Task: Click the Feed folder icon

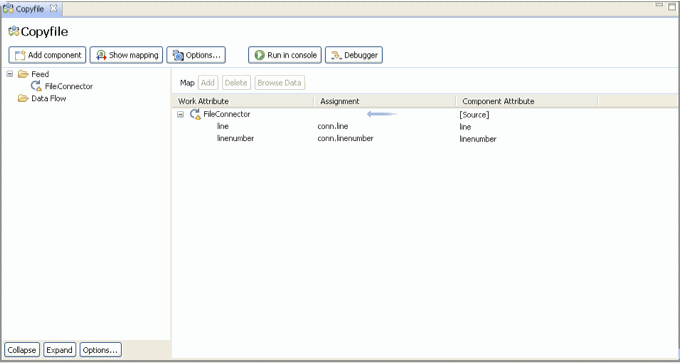Action: pos(23,74)
